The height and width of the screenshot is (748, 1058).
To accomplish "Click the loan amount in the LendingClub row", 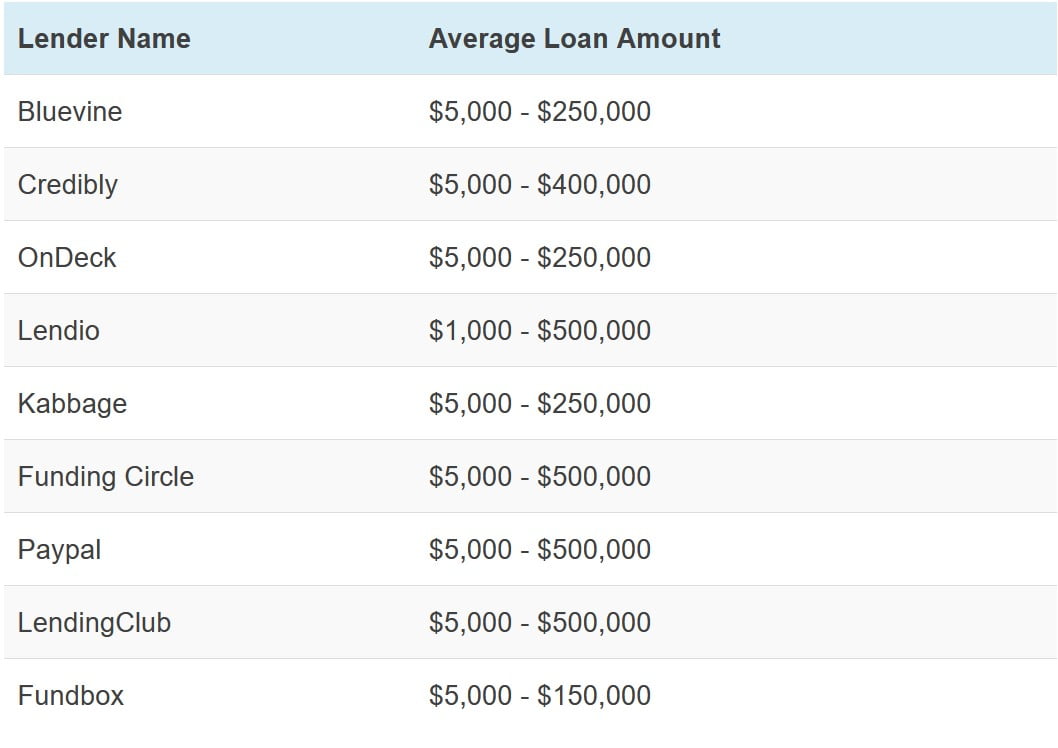I will [540, 623].
